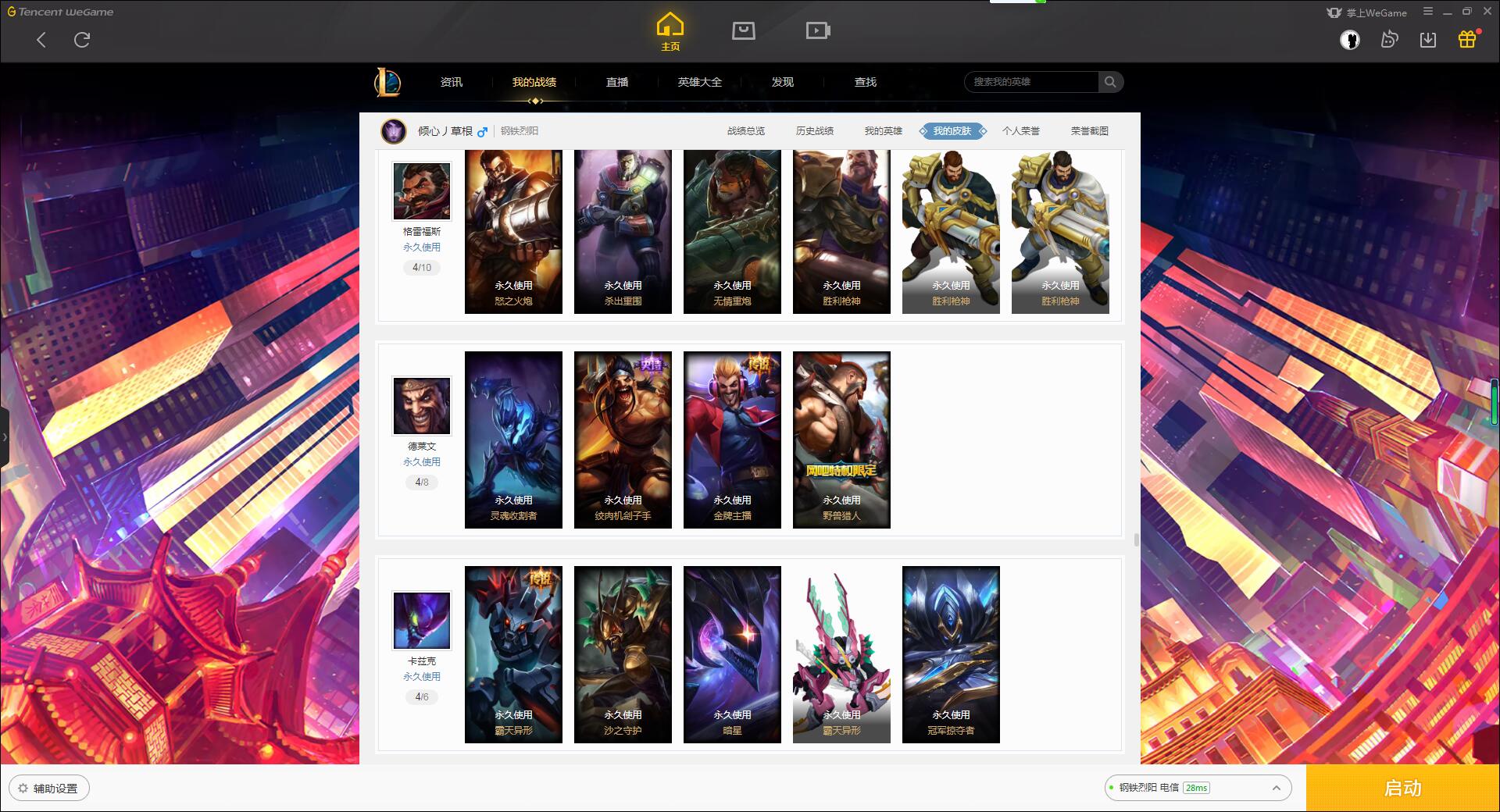Open the downloads icon in top bar

1428,40
